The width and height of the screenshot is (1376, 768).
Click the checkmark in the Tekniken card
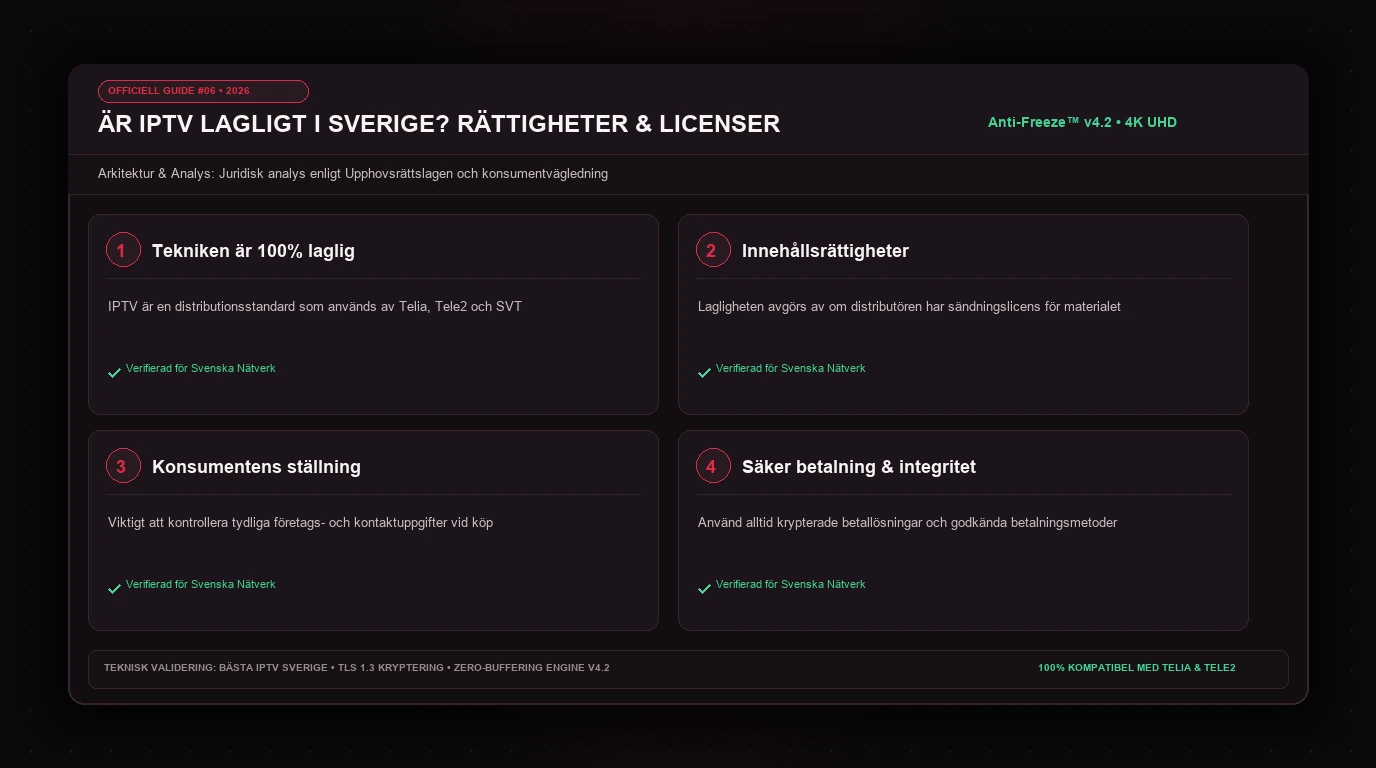[x=114, y=373]
